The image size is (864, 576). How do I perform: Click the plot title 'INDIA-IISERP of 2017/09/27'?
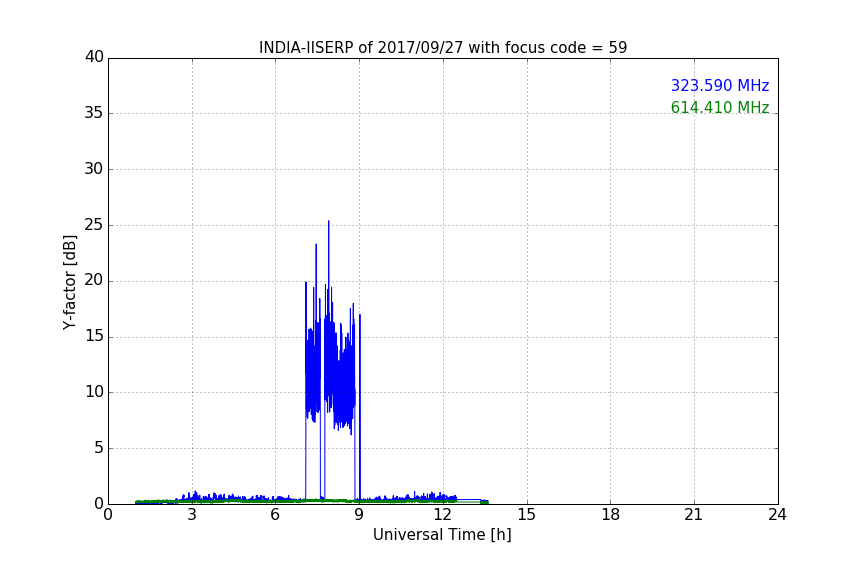[443, 48]
